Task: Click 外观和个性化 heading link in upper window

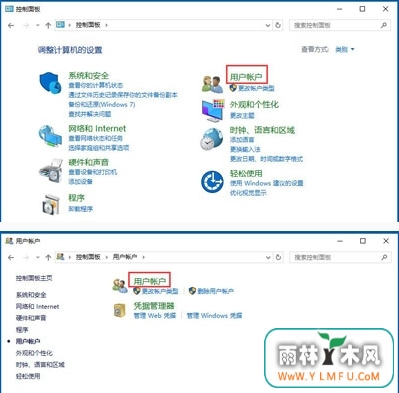Action: point(254,105)
